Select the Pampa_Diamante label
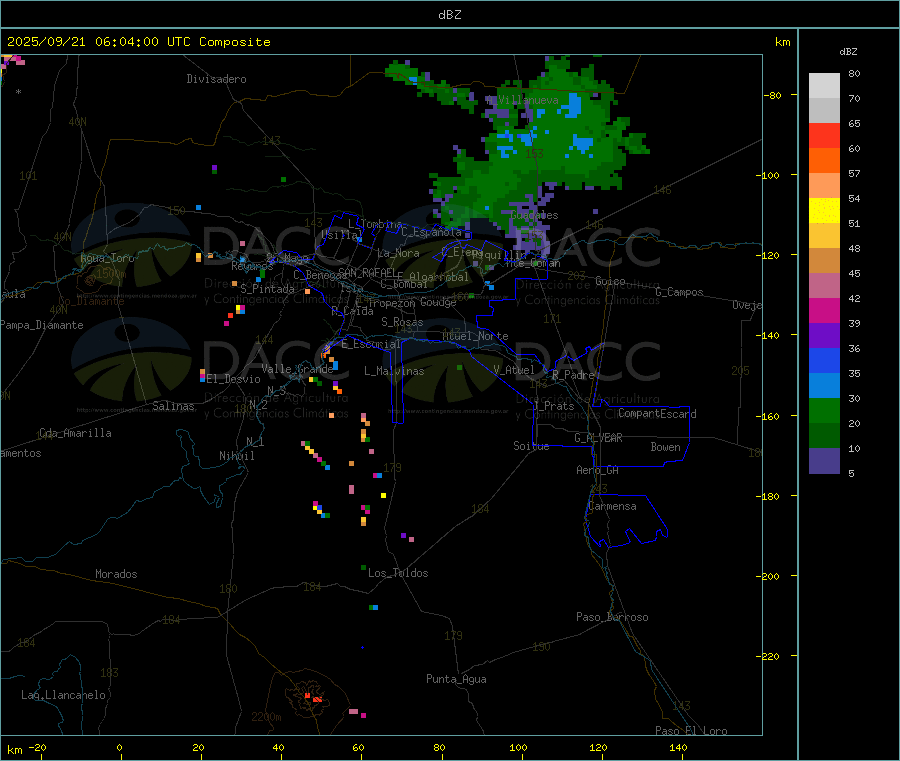900x761 pixels. tap(42, 325)
